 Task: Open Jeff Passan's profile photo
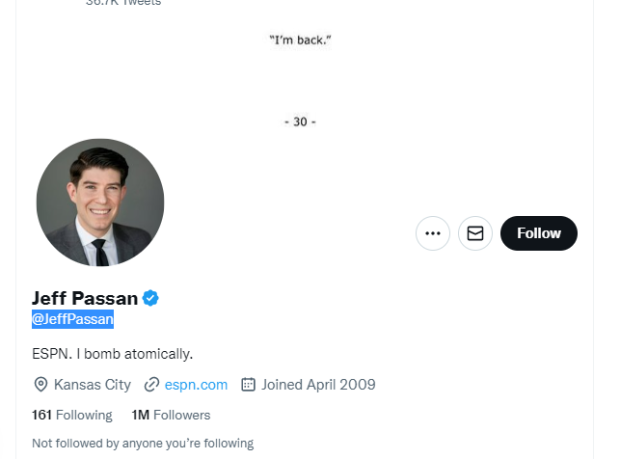click(100, 203)
